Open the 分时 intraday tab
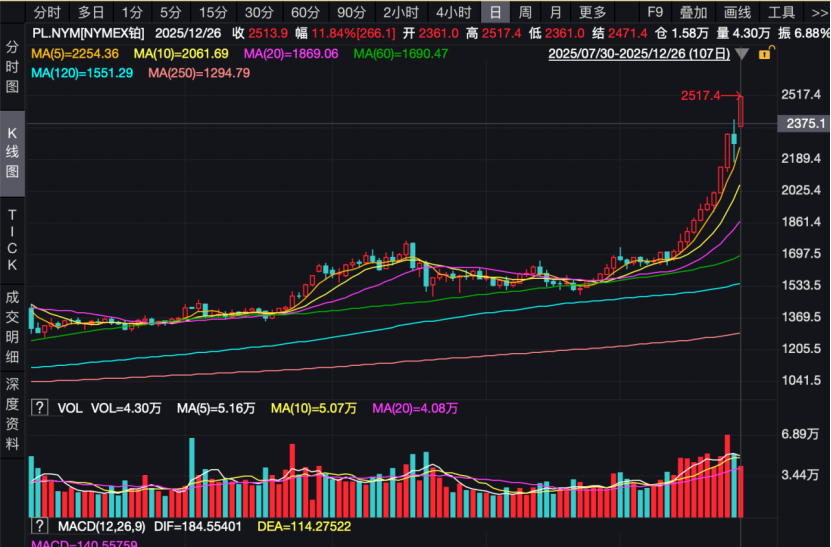This screenshot has width=831, height=547. (47, 12)
